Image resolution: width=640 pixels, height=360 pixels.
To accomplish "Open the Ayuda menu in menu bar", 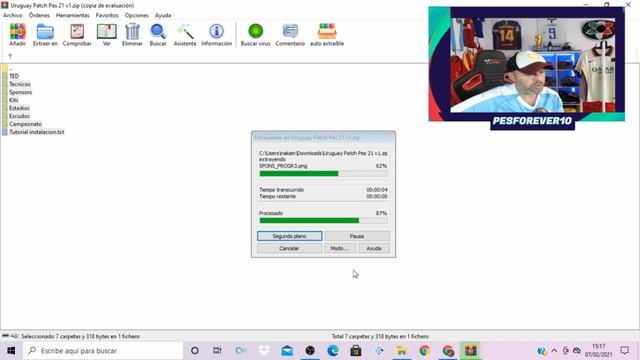I will 163,15.
